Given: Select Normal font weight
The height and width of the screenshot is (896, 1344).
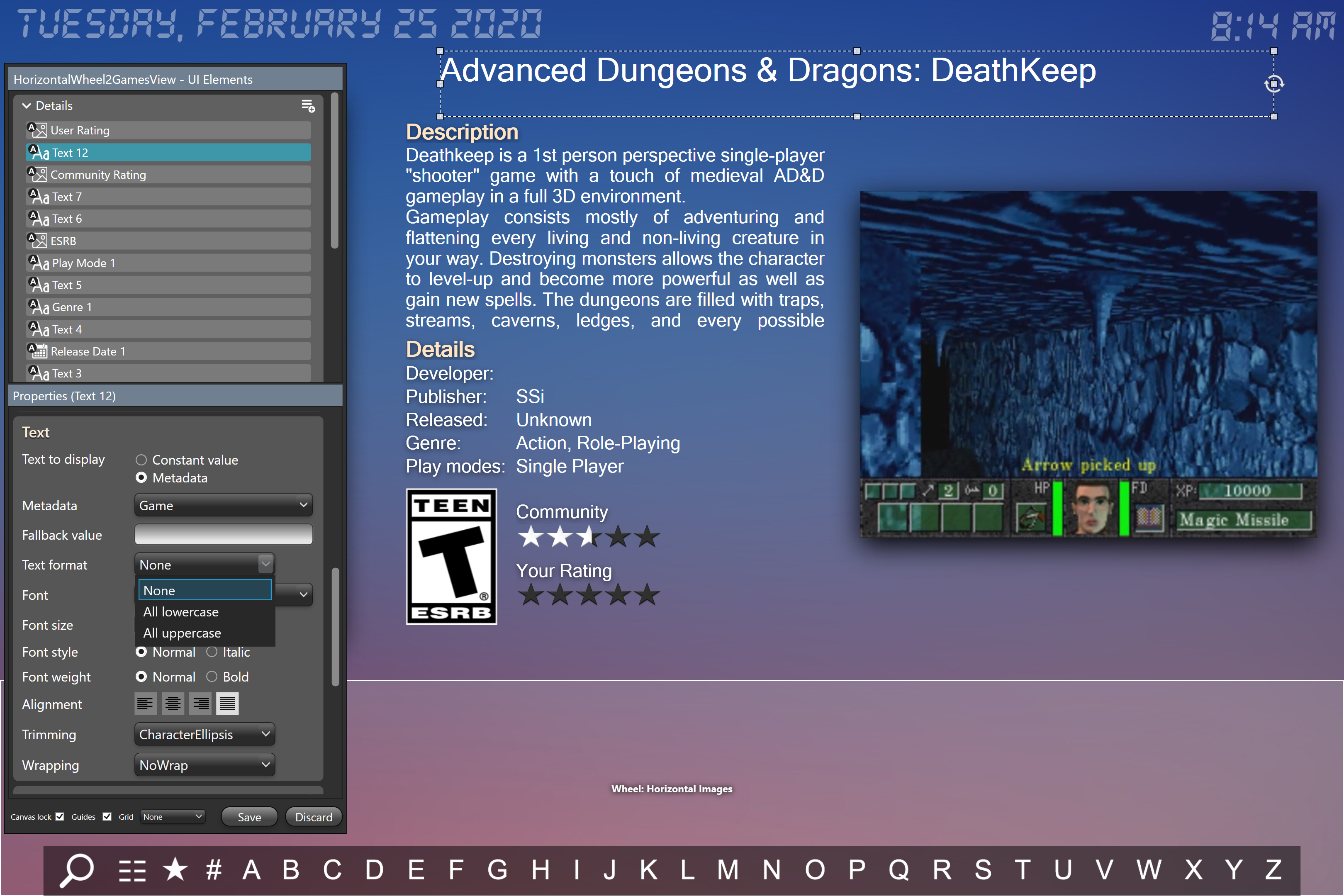Looking at the screenshot, I should 141,677.
